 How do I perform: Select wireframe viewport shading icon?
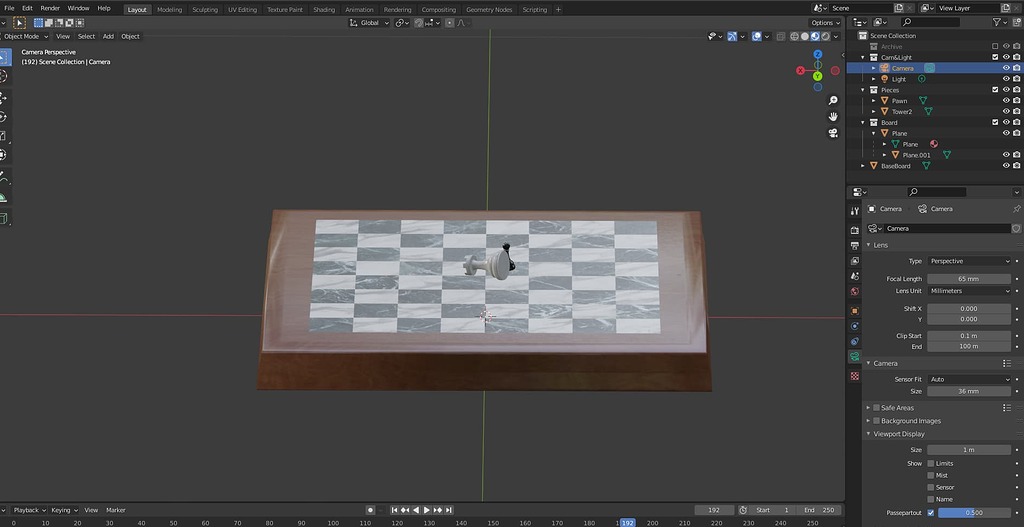(x=794, y=37)
